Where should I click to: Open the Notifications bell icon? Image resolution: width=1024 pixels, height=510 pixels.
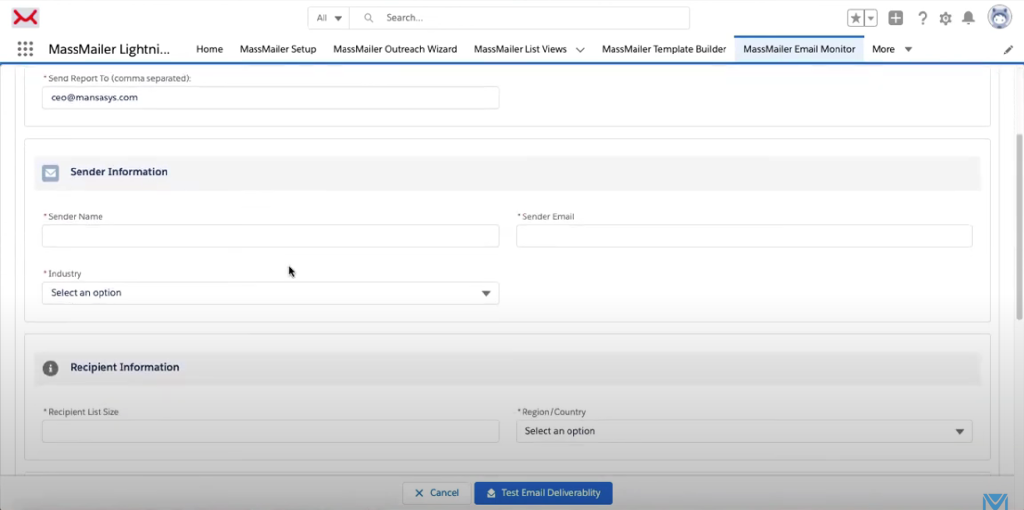coord(968,18)
